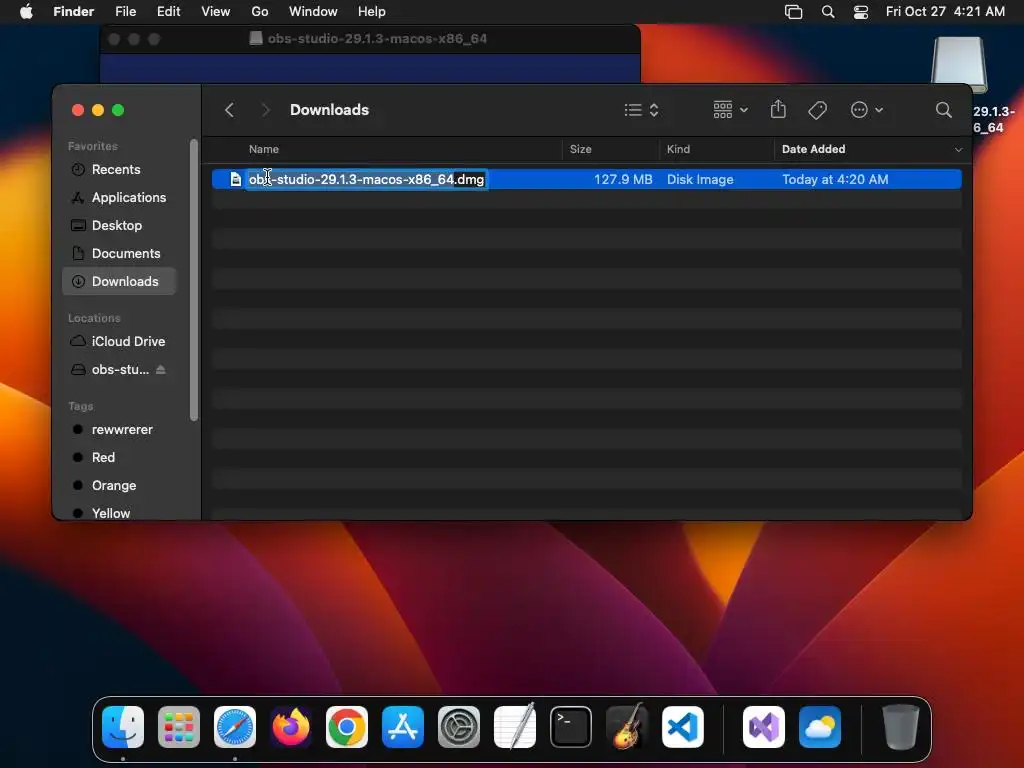Open System Settings from the Dock

pos(458,727)
